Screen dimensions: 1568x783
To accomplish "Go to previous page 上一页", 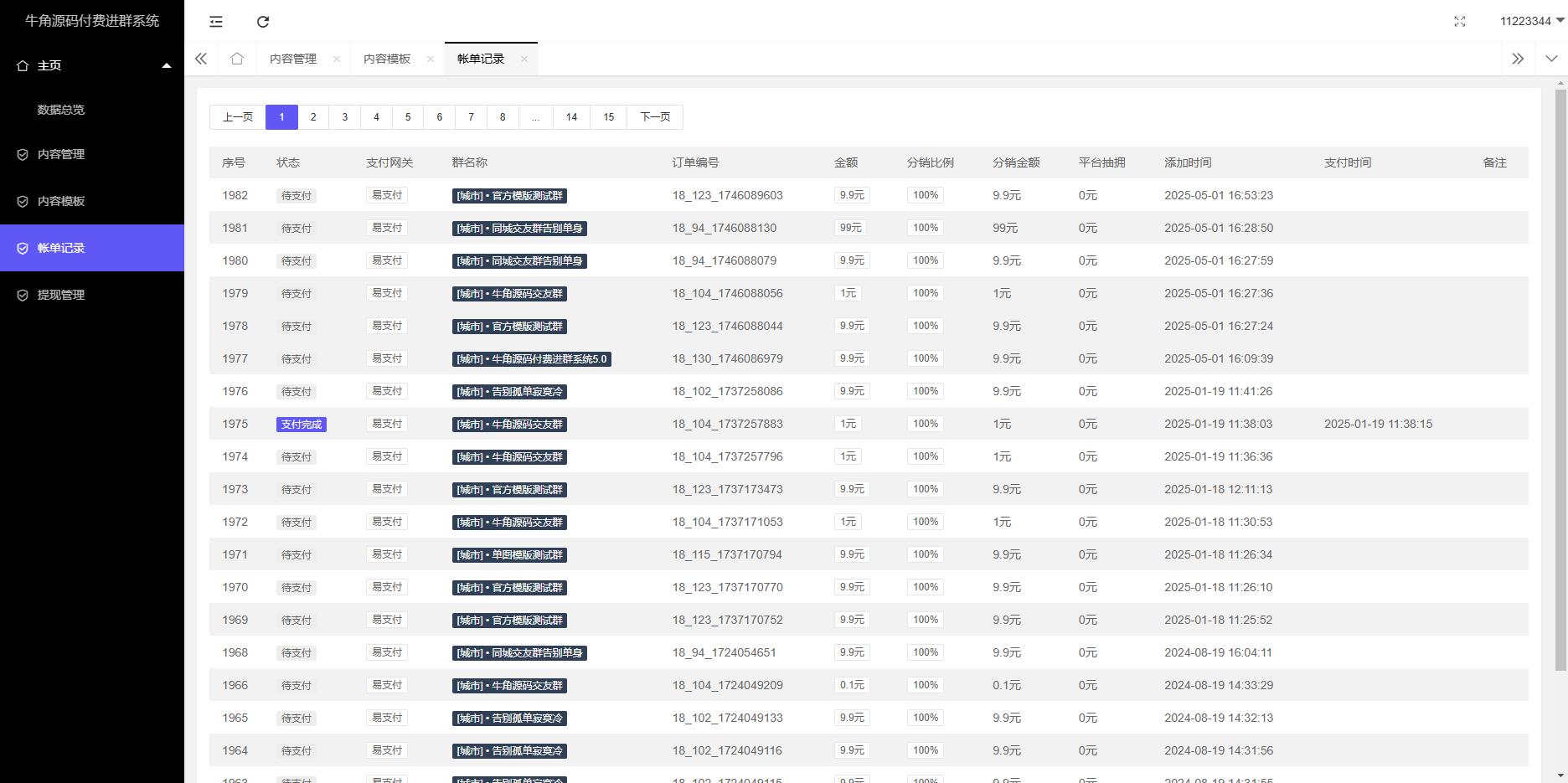I will [x=238, y=117].
